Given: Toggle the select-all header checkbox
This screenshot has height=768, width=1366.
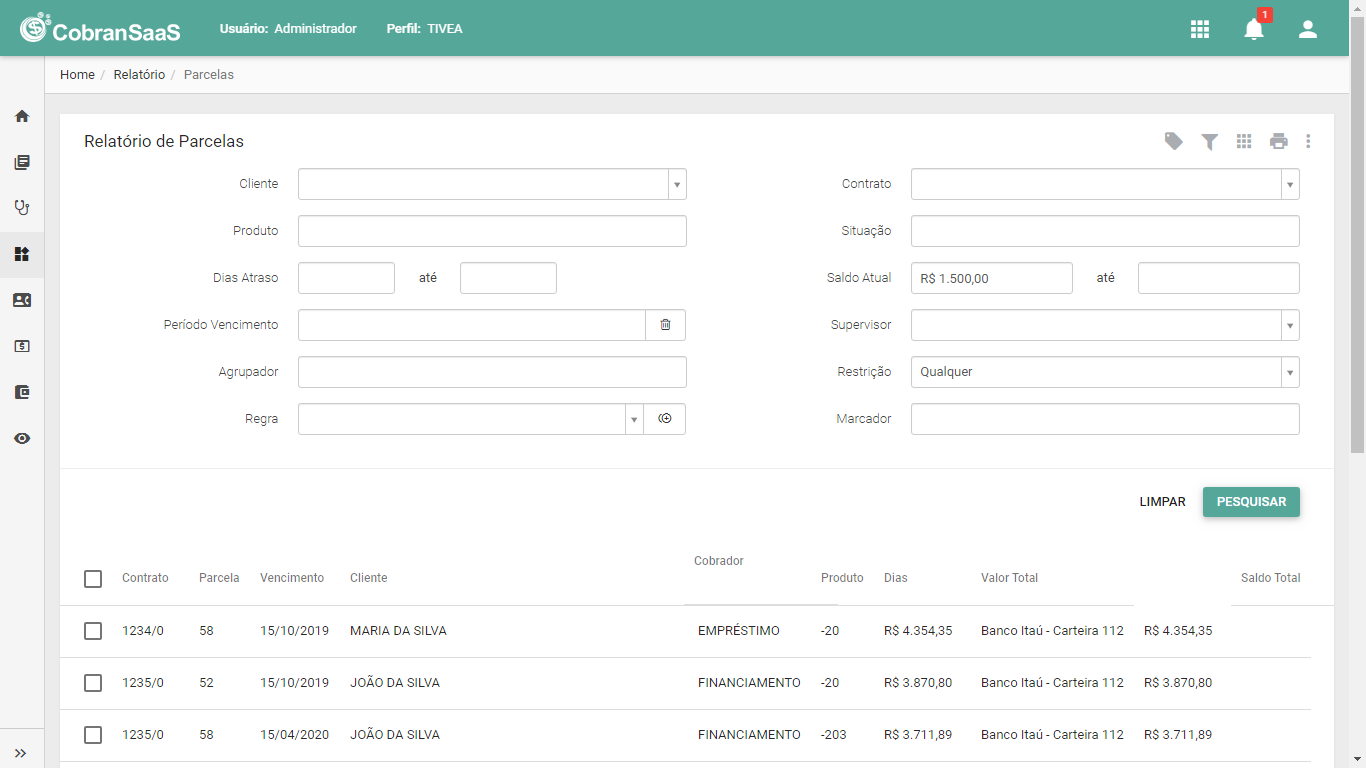Looking at the screenshot, I should [93, 578].
